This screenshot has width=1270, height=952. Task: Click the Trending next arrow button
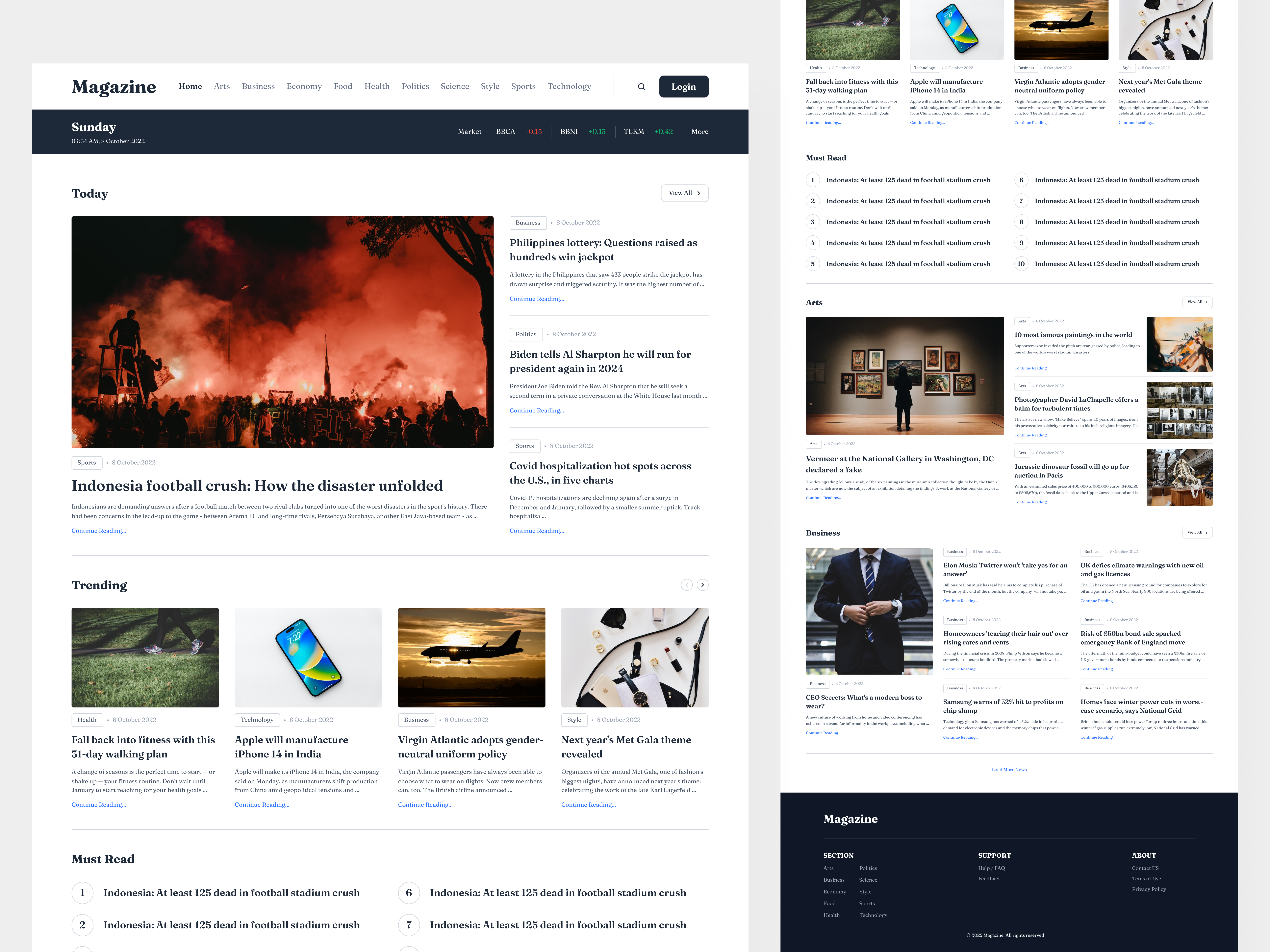click(x=702, y=585)
